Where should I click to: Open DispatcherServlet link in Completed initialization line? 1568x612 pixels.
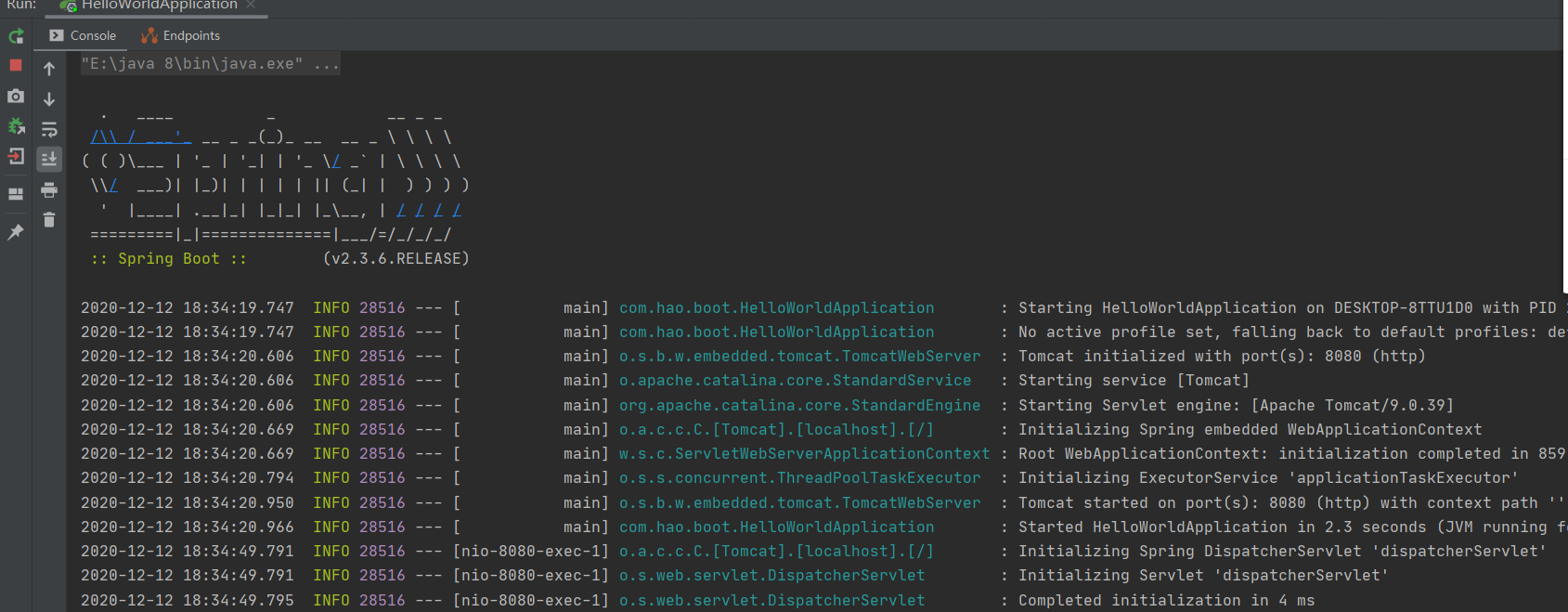point(772,600)
